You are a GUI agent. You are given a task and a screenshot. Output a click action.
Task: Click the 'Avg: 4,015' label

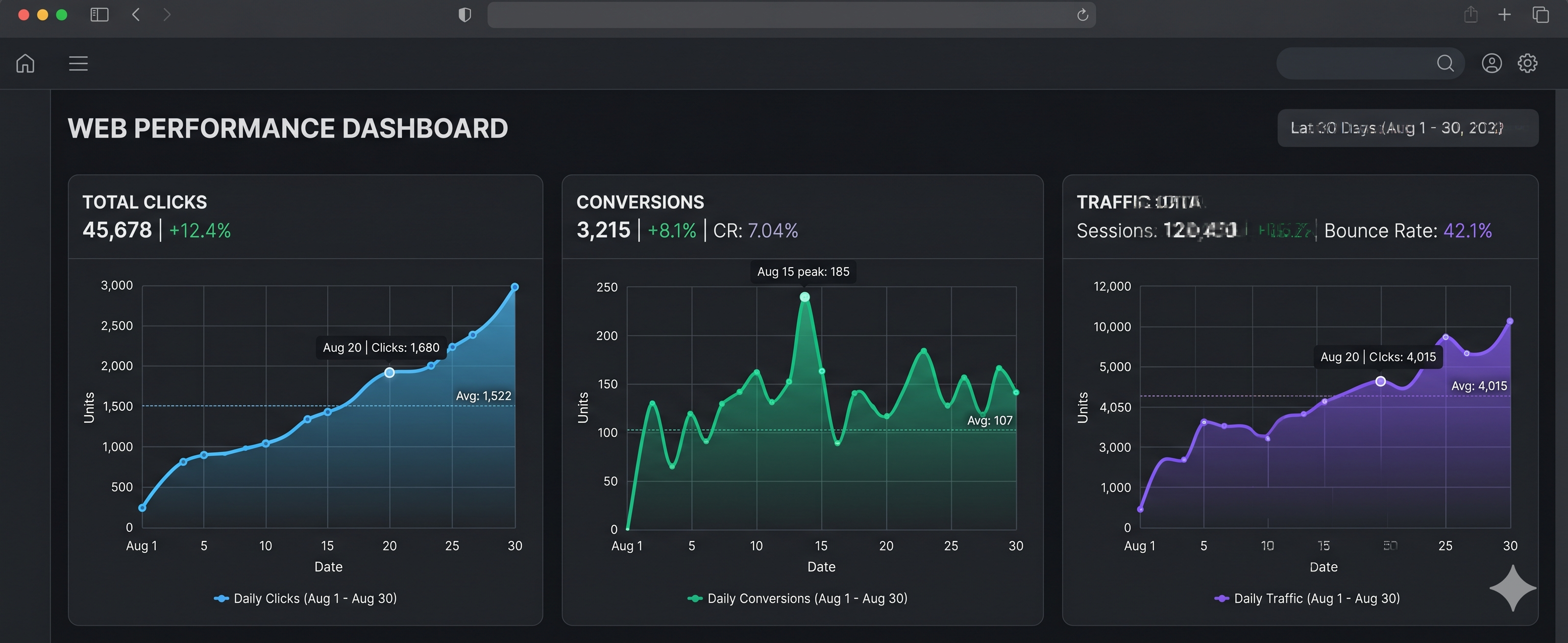tap(1479, 386)
